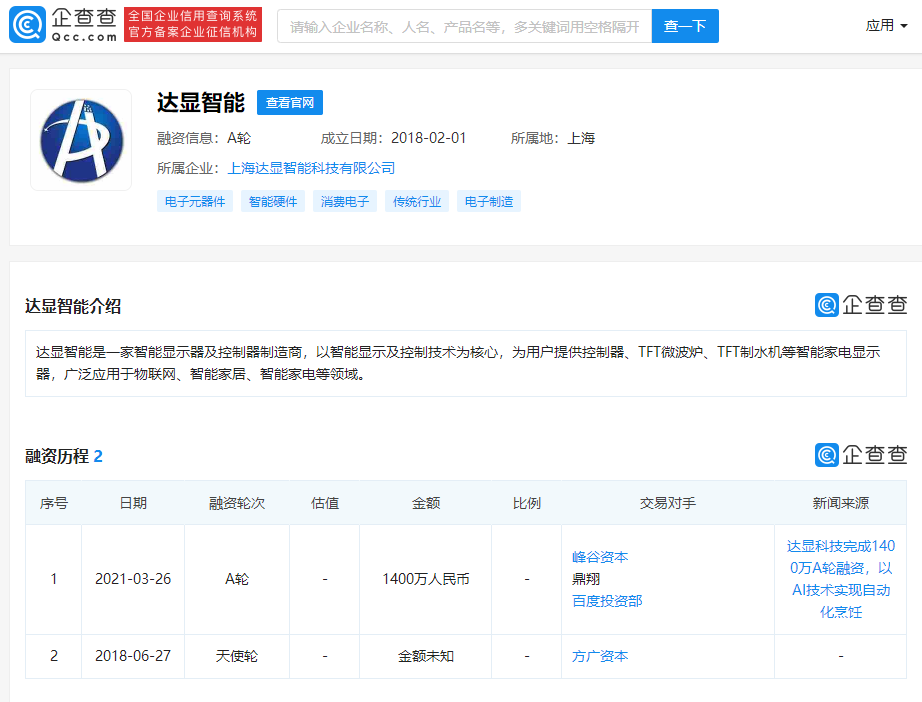The width and height of the screenshot is (922, 702).
Task: Click the 融资轮次 column header
Action: tap(237, 503)
